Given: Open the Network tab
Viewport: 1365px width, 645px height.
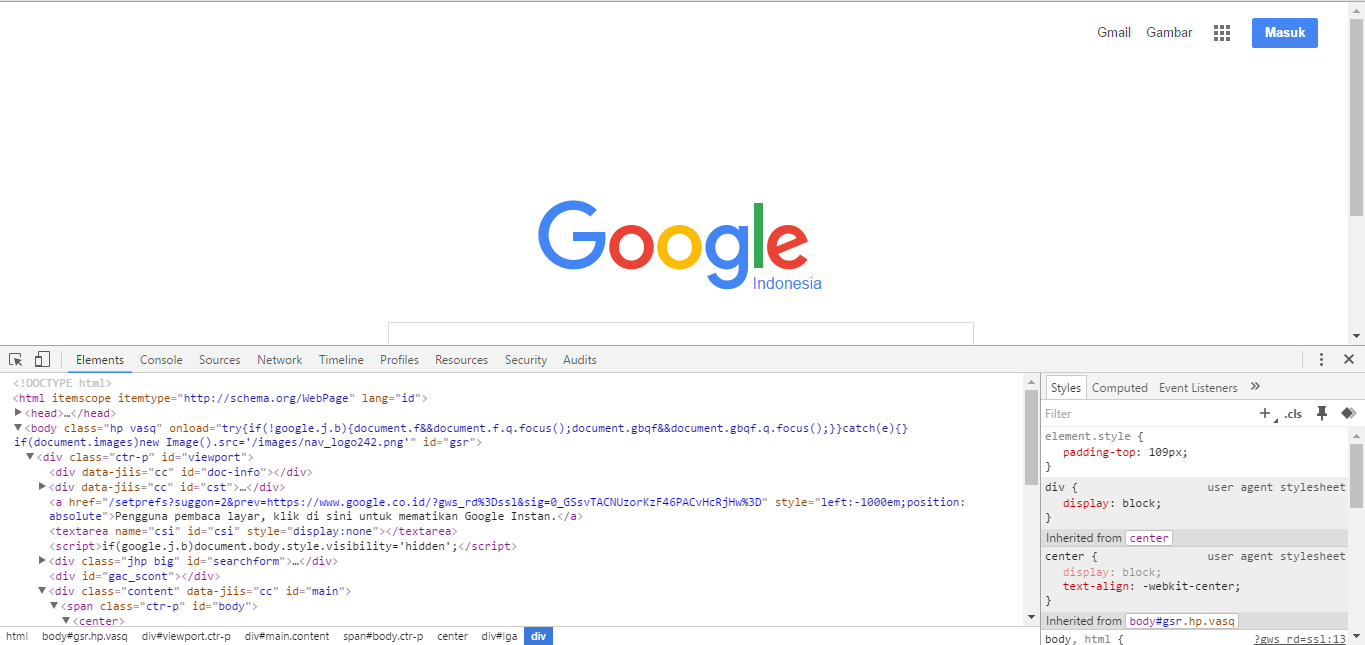Looking at the screenshot, I should [x=279, y=360].
